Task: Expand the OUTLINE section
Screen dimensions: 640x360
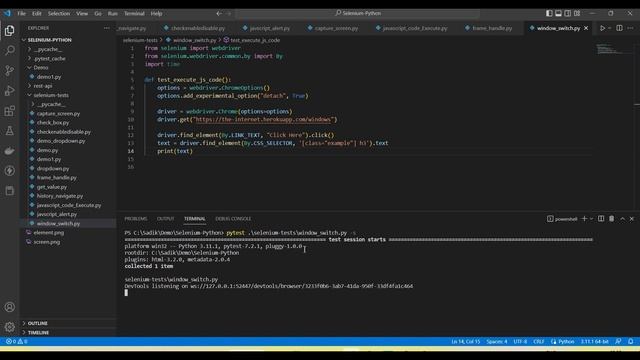Action: tap(37, 323)
